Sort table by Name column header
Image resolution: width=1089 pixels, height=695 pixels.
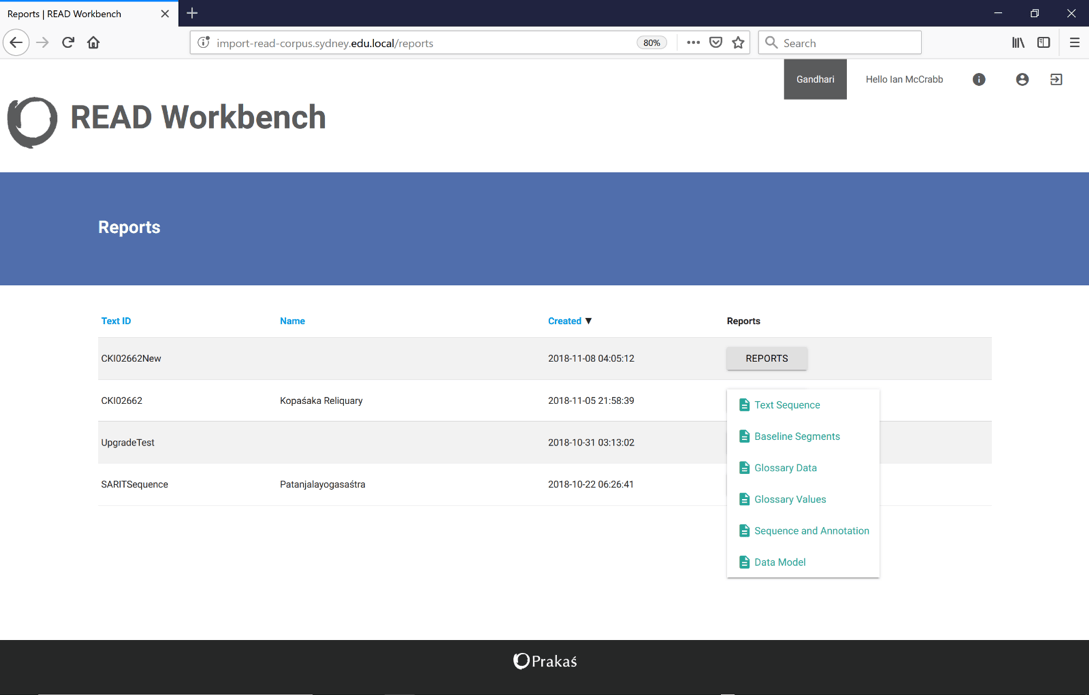click(292, 321)
